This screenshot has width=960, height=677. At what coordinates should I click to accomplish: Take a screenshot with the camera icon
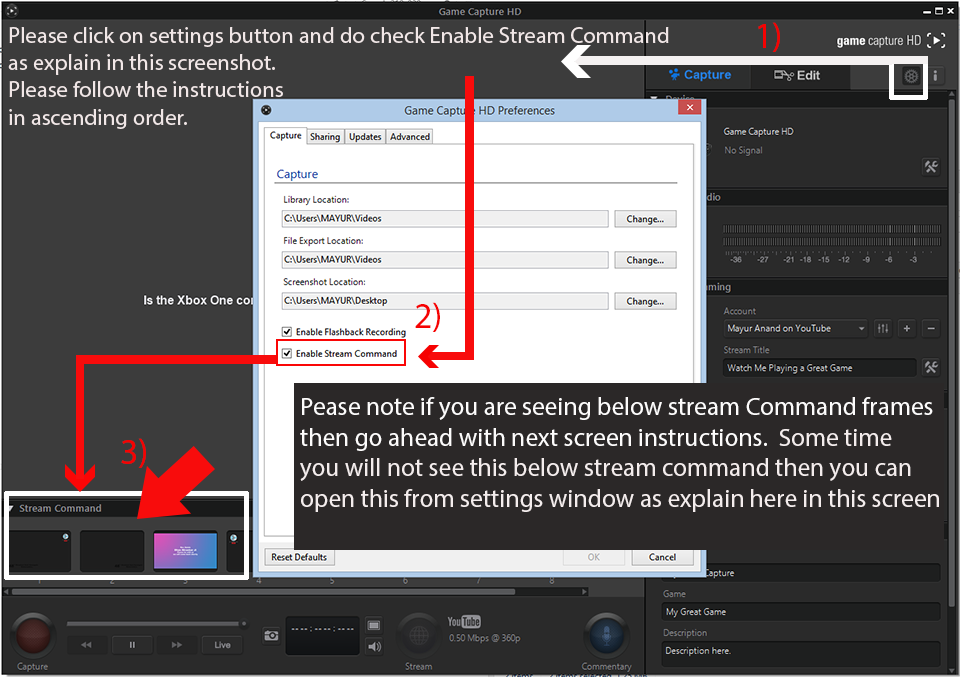(271, 635)
